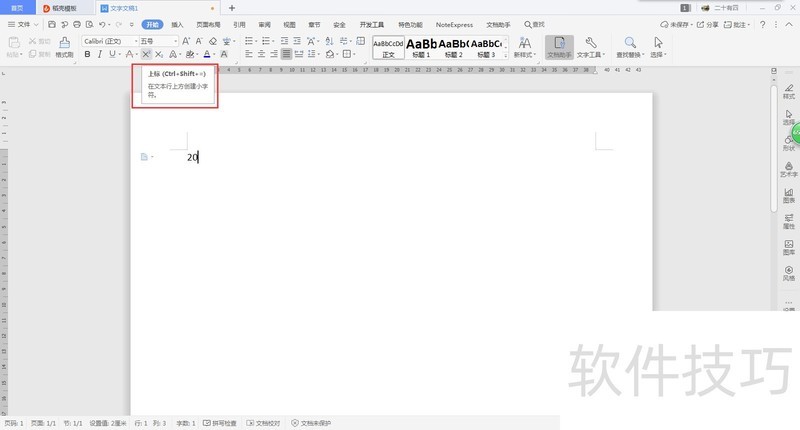The width and height of the screenshot is (800, 430).
Task: Open Print Preview from quick access toolbar
Action: [89, 24]
